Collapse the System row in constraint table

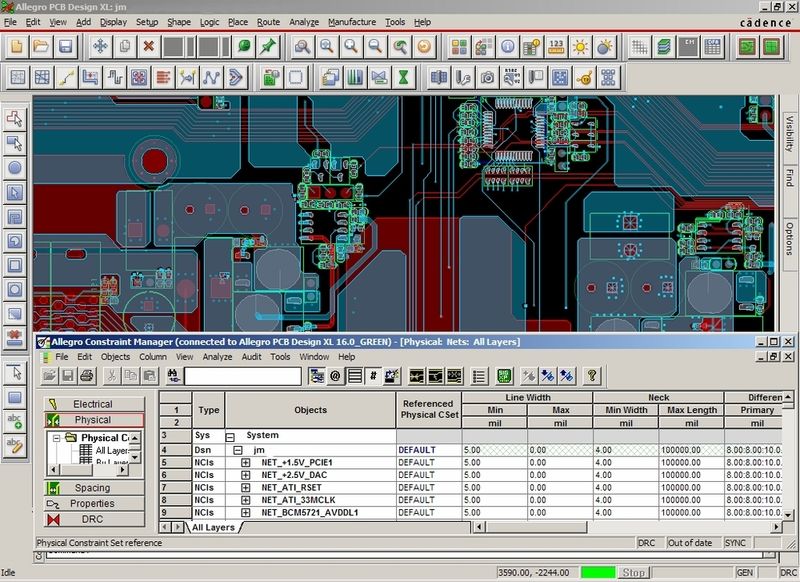tap(230, 437)
